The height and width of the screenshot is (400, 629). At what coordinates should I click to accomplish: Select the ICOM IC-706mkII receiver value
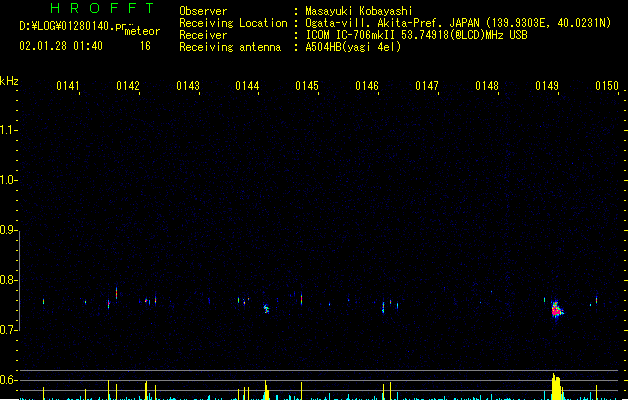click(416, 35)
